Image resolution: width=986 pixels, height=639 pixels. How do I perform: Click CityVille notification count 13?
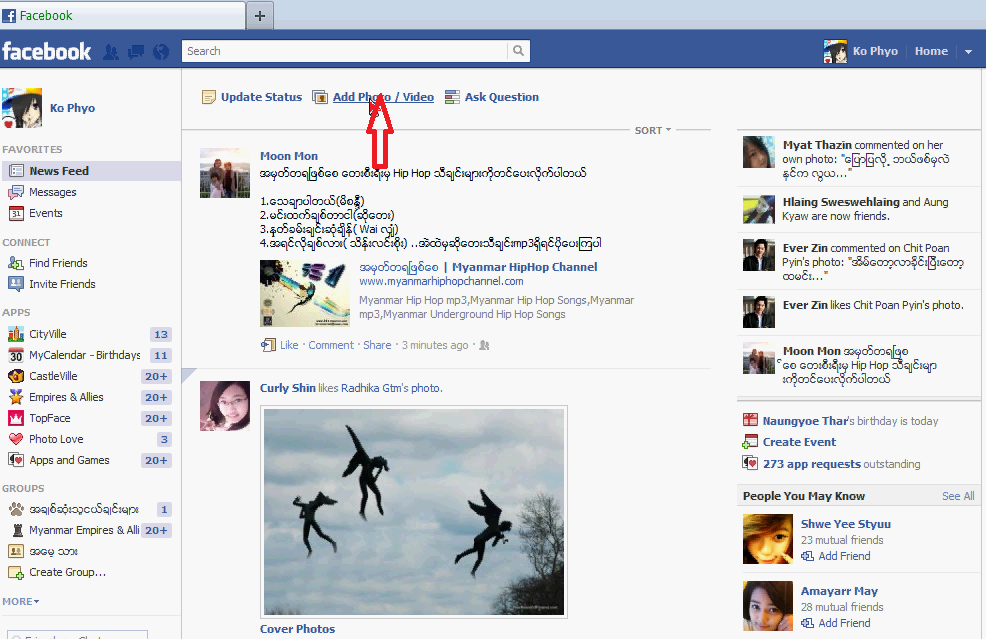[161, 335]
